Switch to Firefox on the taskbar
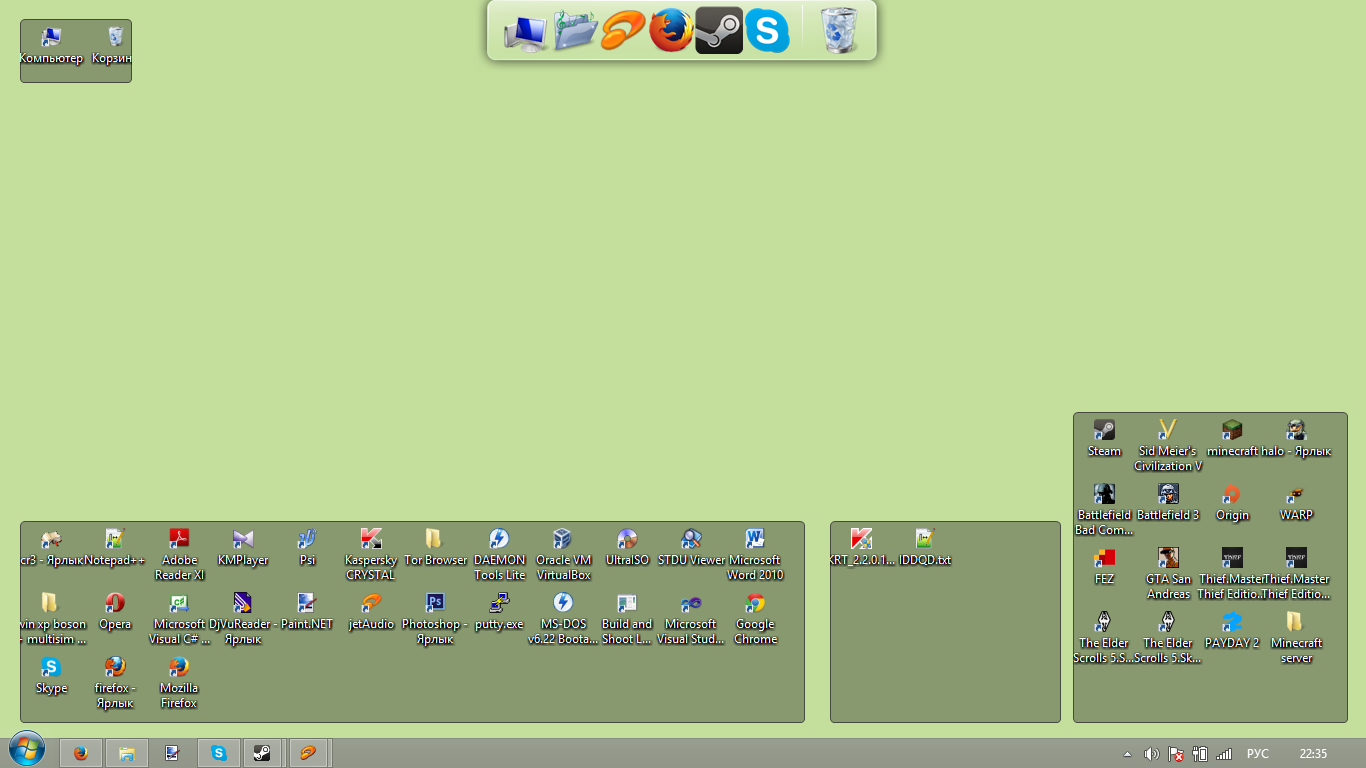 (81, 753)
